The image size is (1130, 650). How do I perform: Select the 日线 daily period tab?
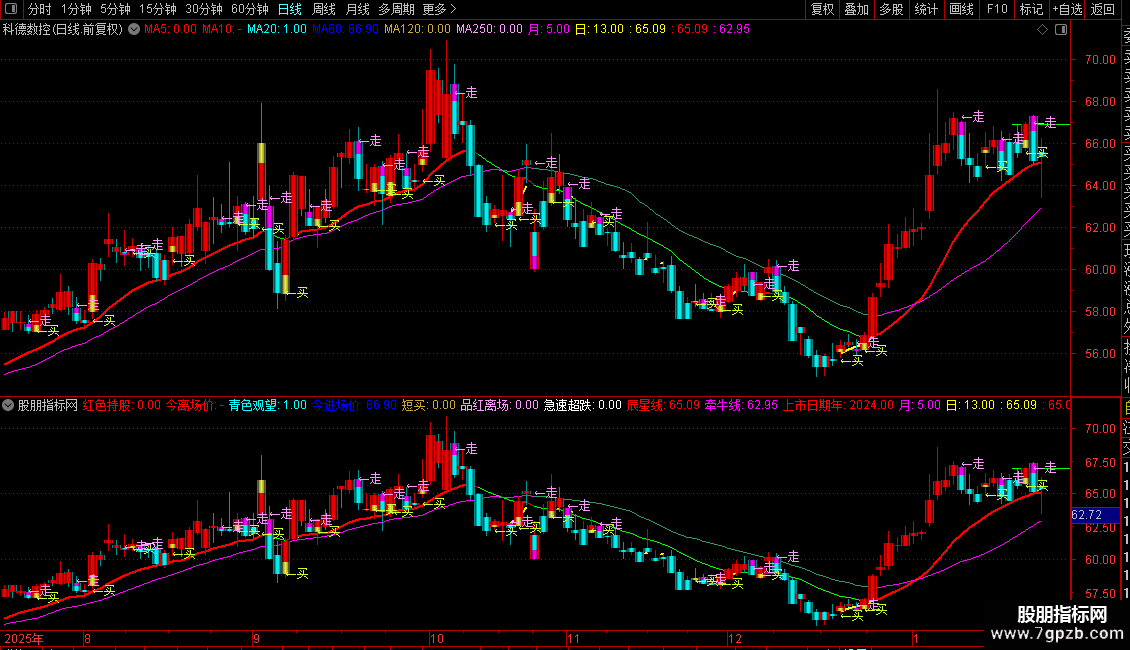tap(290, 9)
